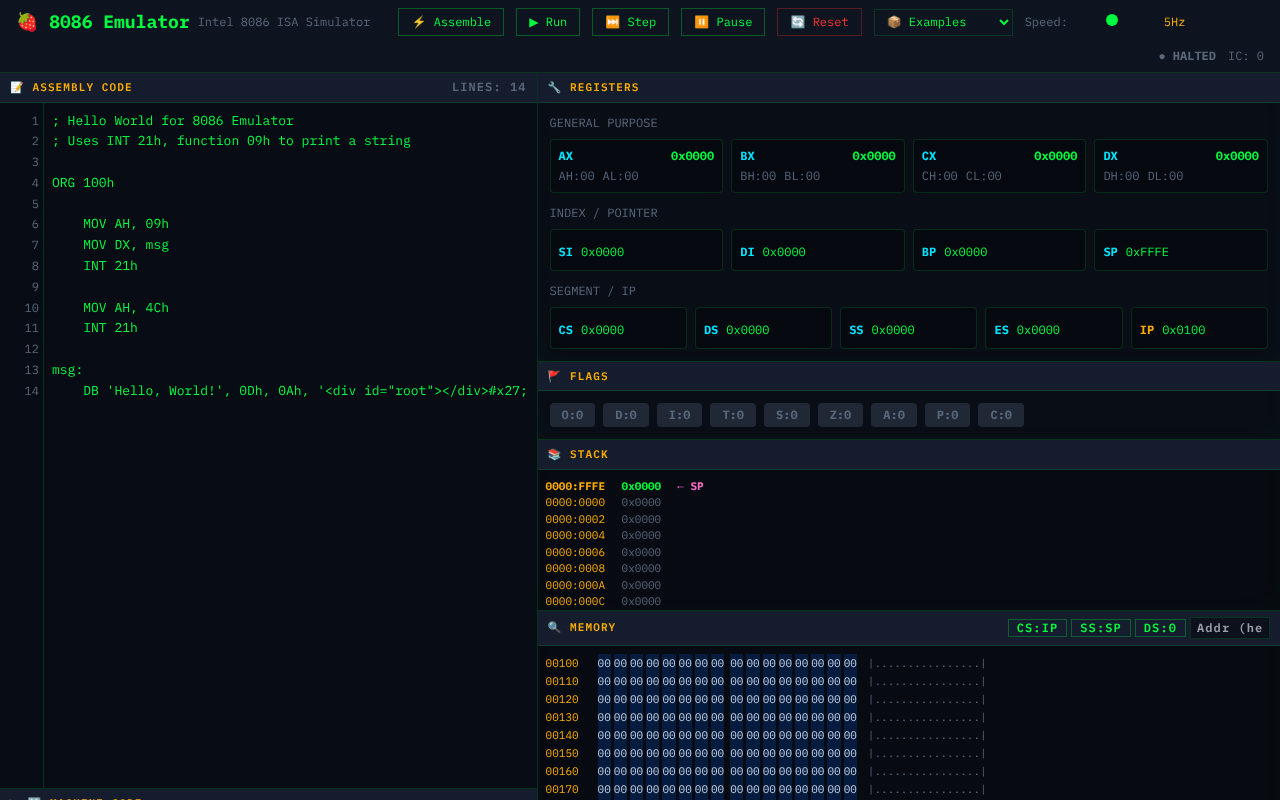Click the wrench icon beside Registers
Screen dimensions: 1280x800
[x=554, y=88]
